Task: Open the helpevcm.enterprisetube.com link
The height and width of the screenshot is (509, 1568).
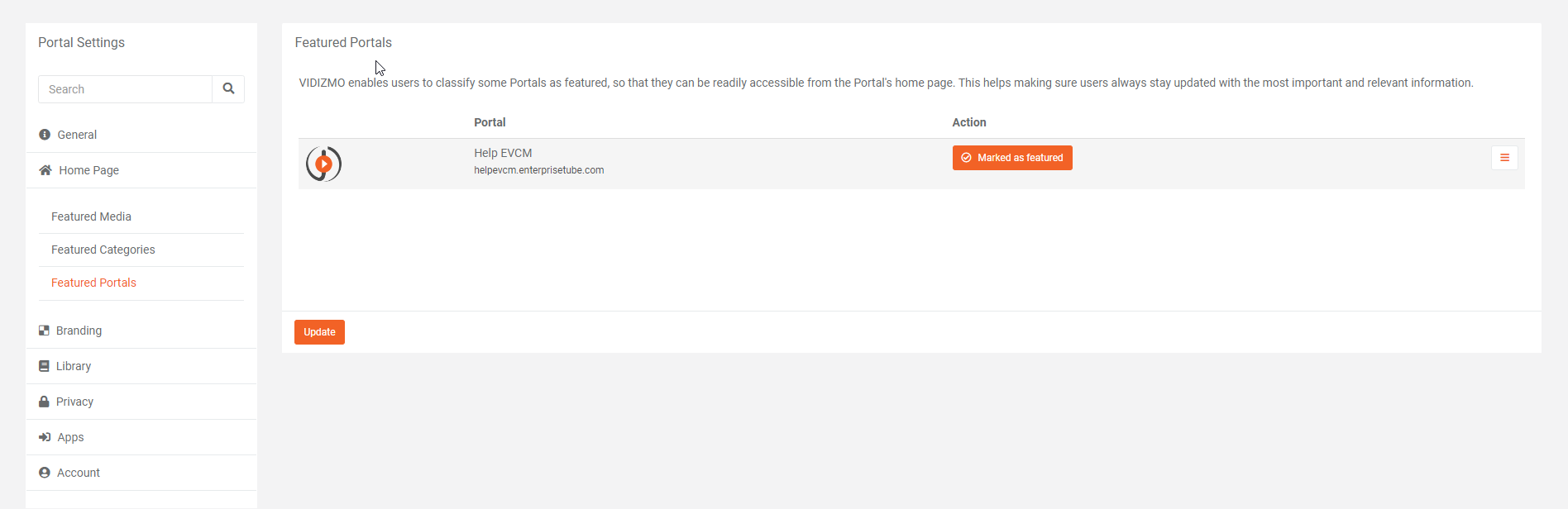Action: (x=538, y=170)
